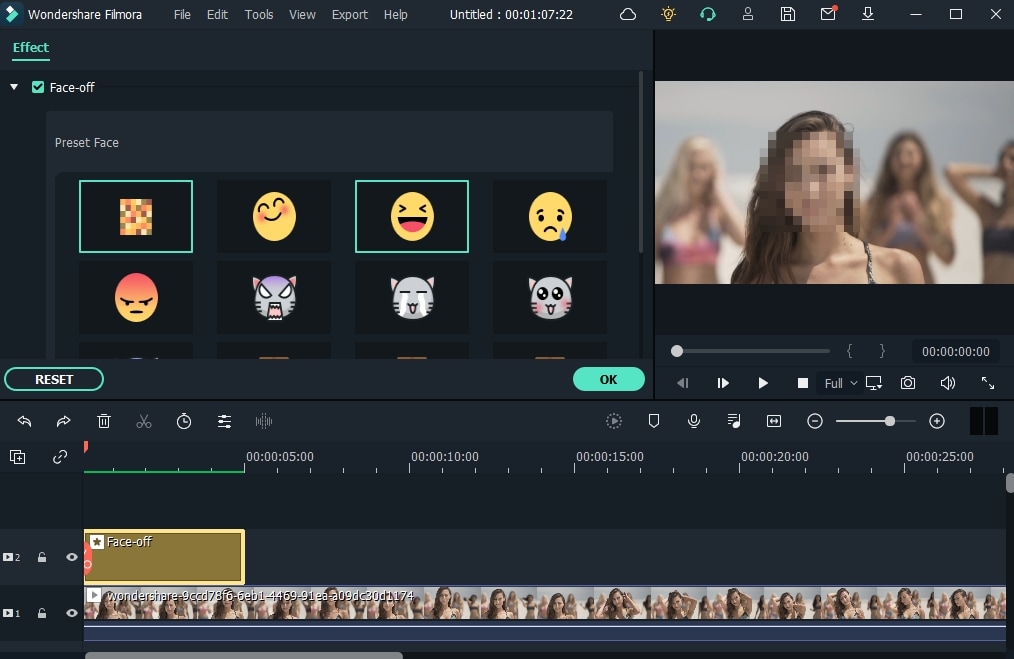Open the mail messages icon
The image size is (1014, 659).
pyautogui.click(x=828, y=14)
